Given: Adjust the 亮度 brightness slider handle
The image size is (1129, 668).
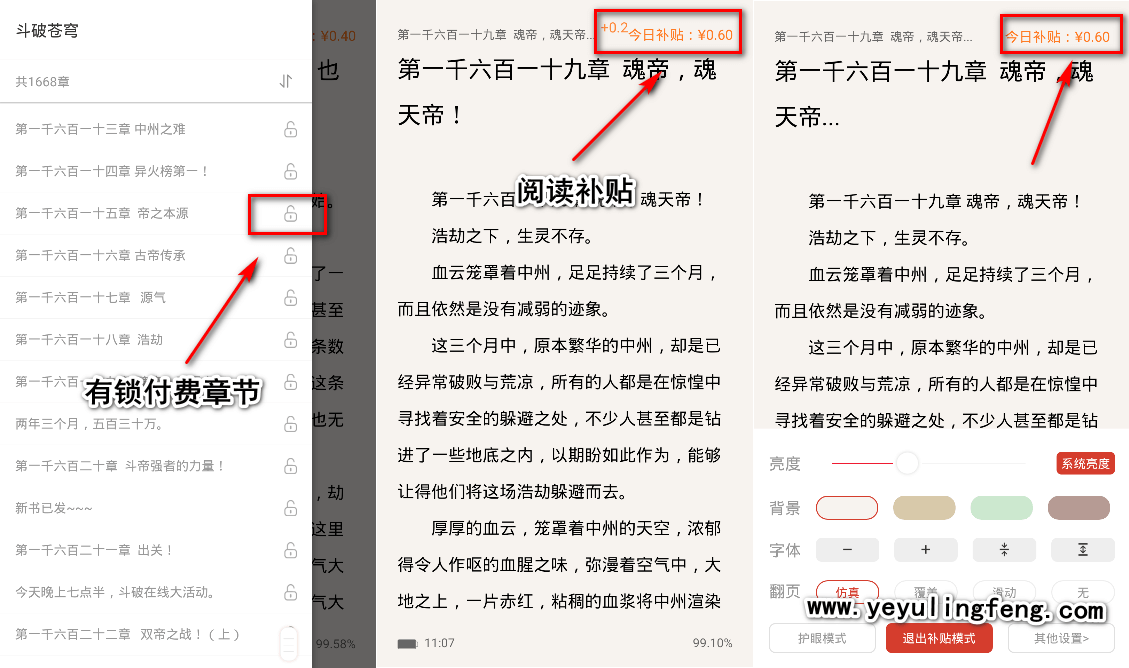Looking at the screenshot, I should point(907,463).
